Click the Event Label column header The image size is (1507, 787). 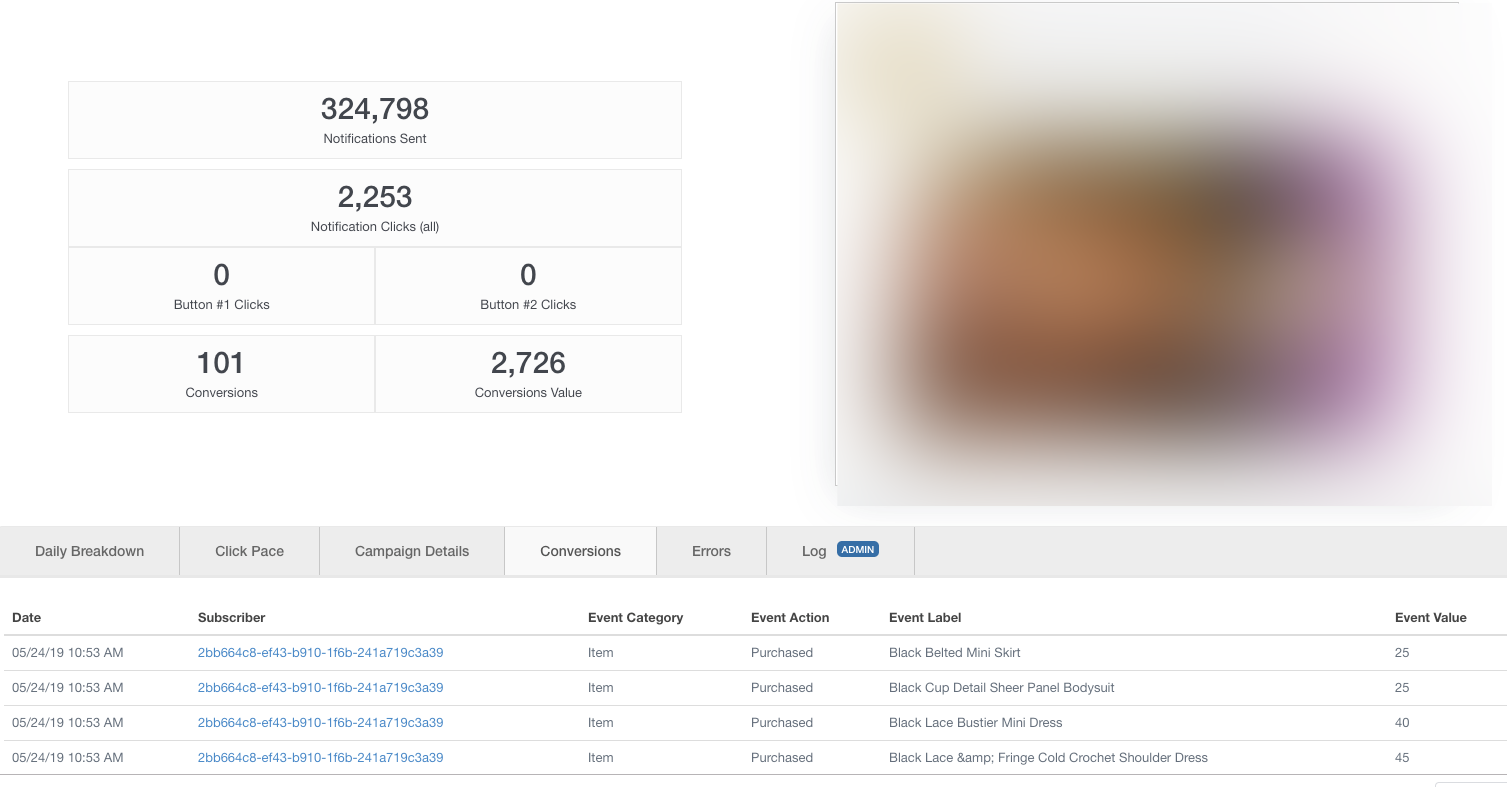tap(925, 618)
